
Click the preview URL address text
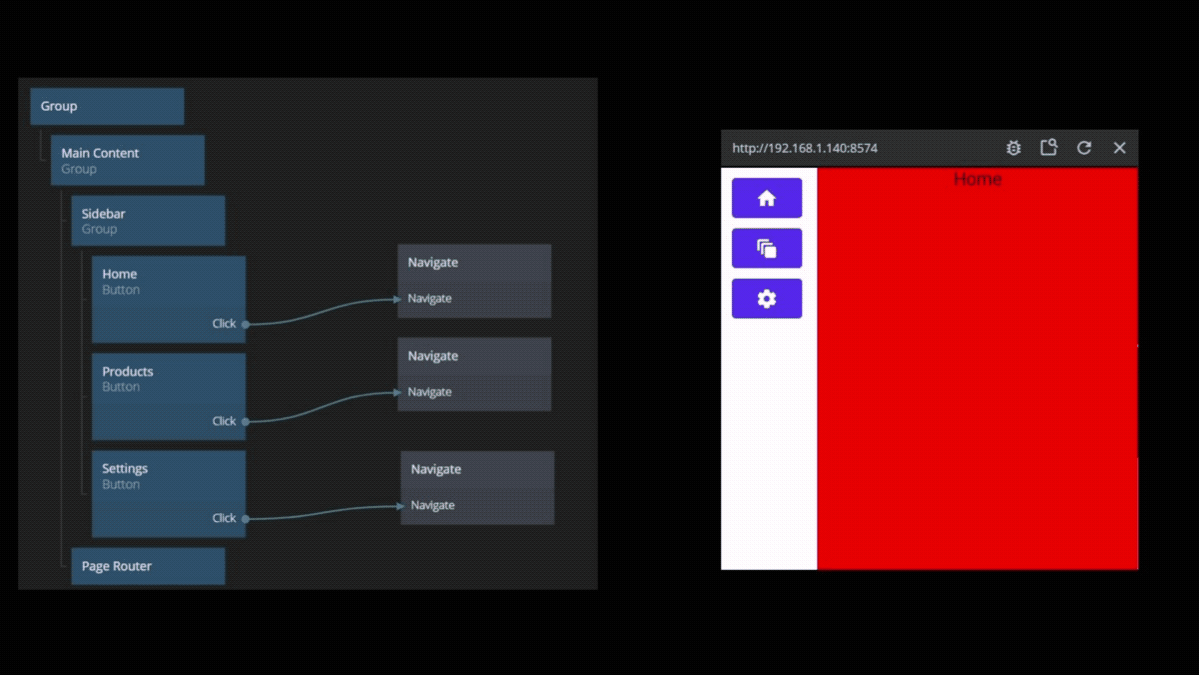pyautogui.click(x=804, y=148)
